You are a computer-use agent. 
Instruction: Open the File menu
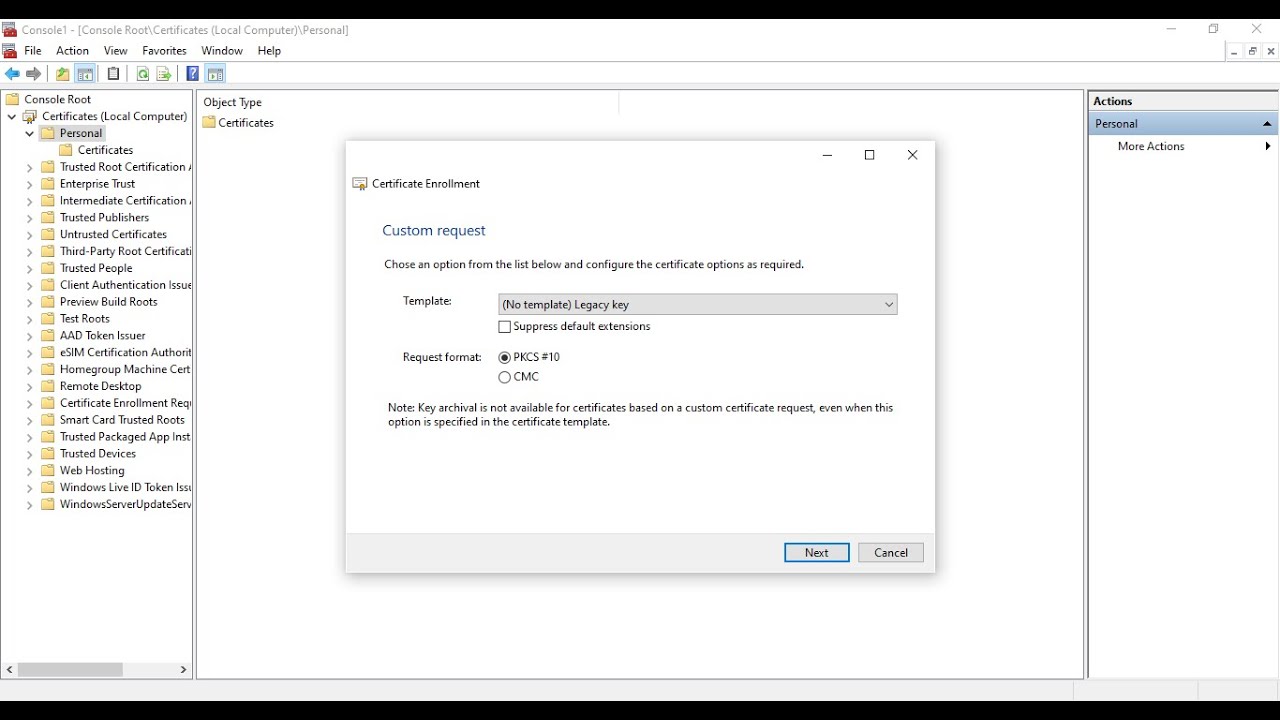tap(33, 51)
